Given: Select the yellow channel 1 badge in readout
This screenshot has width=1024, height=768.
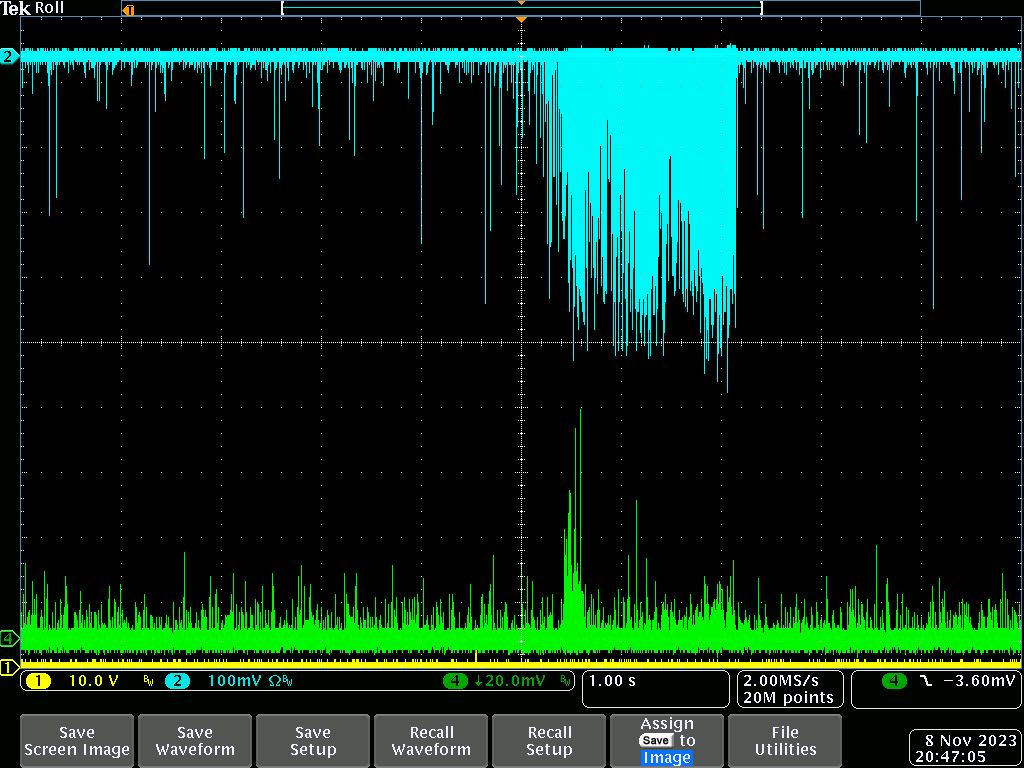Looking at the screenshot, I should tap(38, 681).
